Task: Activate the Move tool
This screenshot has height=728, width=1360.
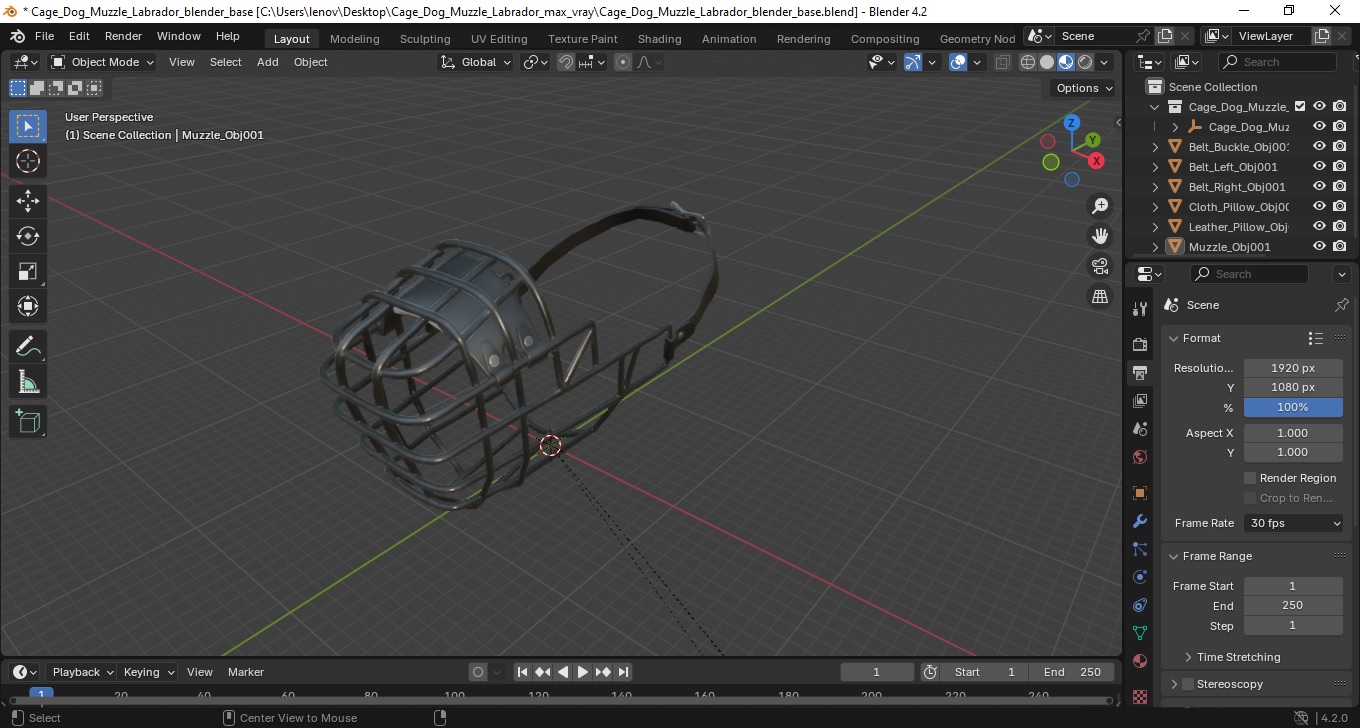Action: coord(28,201)
